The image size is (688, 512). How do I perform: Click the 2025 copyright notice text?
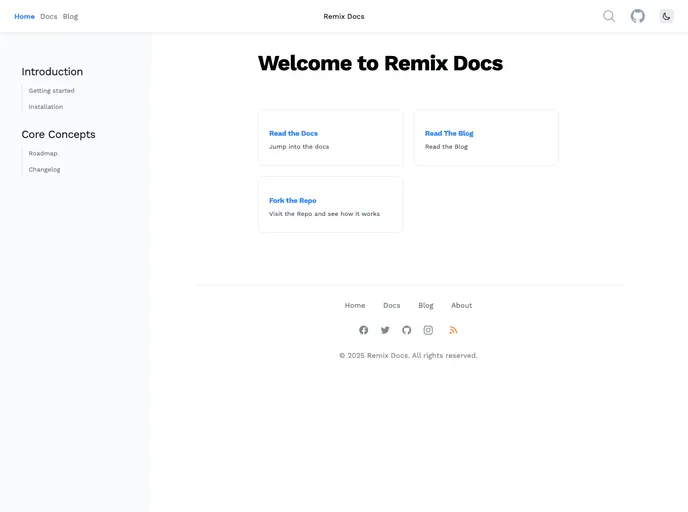(x=408, y=355)
